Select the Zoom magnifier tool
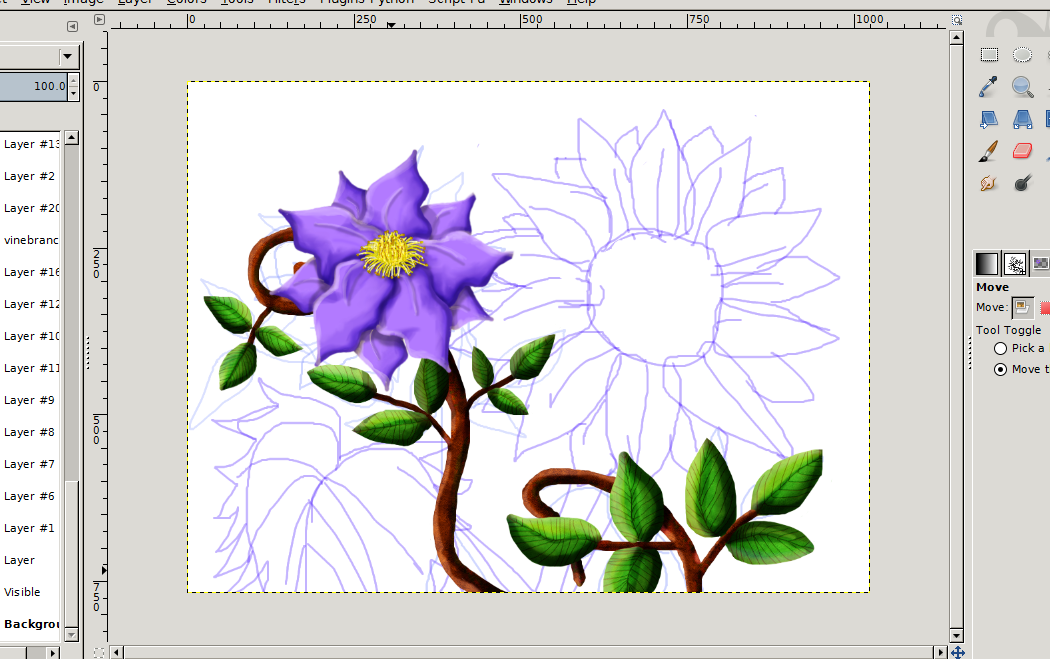The height and width of the screenshot is (659, 1050). tap(1022, 87)
